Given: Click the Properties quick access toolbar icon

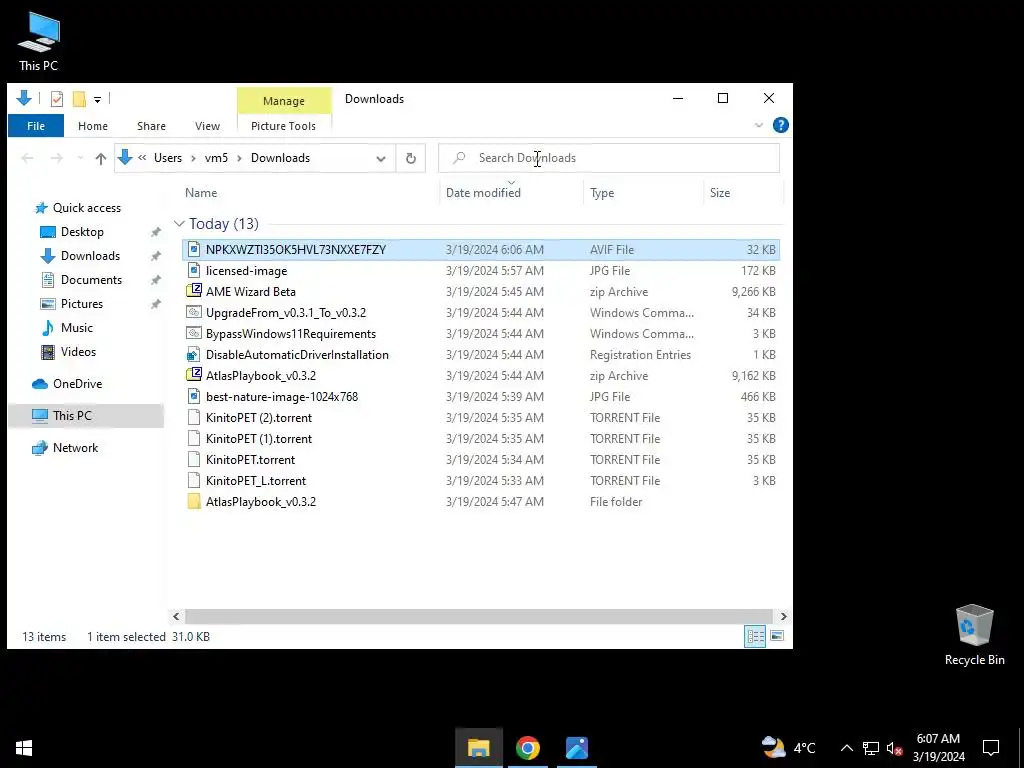Looking at the screenshot, I should (x=57, y=99).
